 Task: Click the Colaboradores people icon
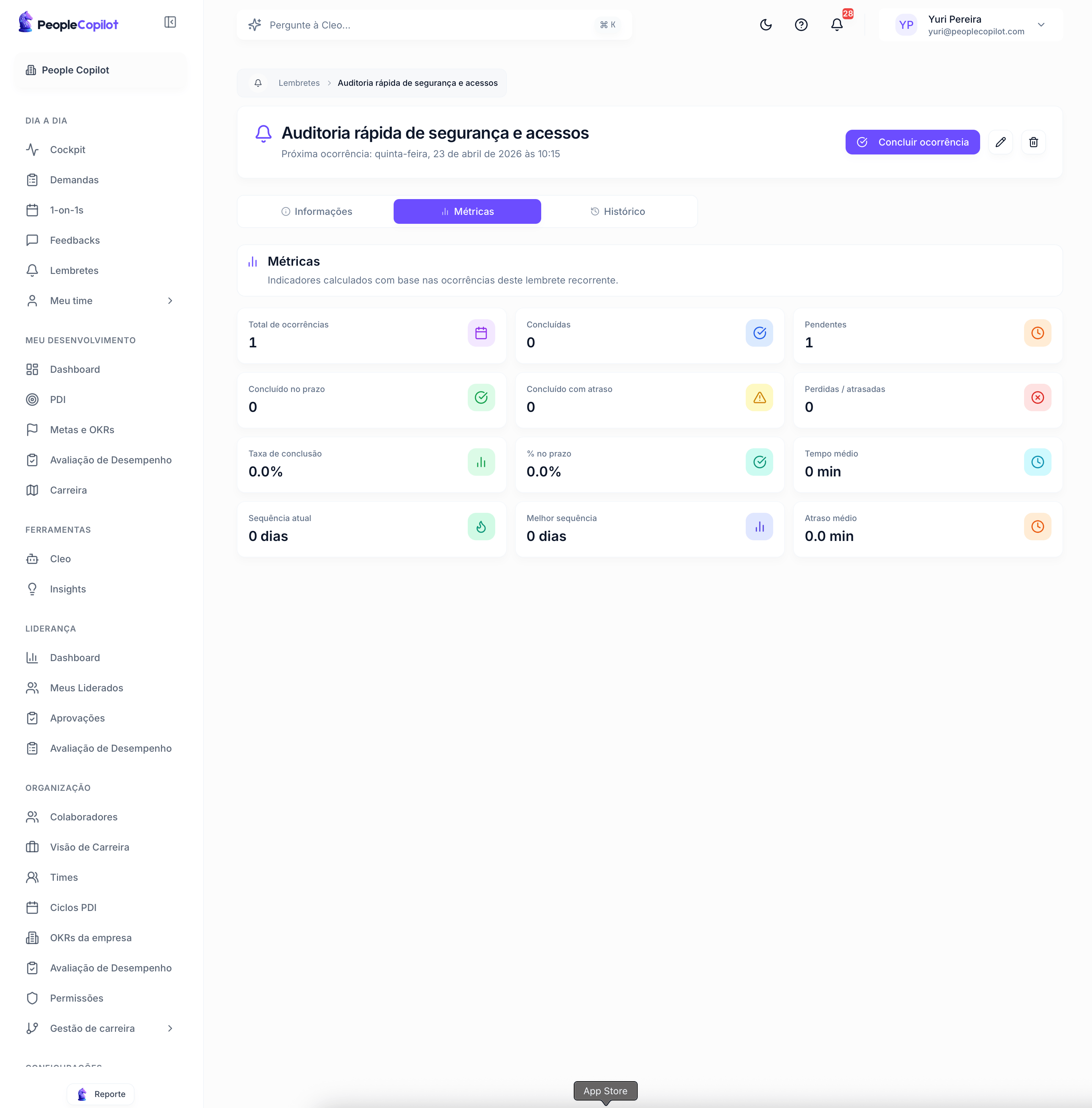(32, 817)
